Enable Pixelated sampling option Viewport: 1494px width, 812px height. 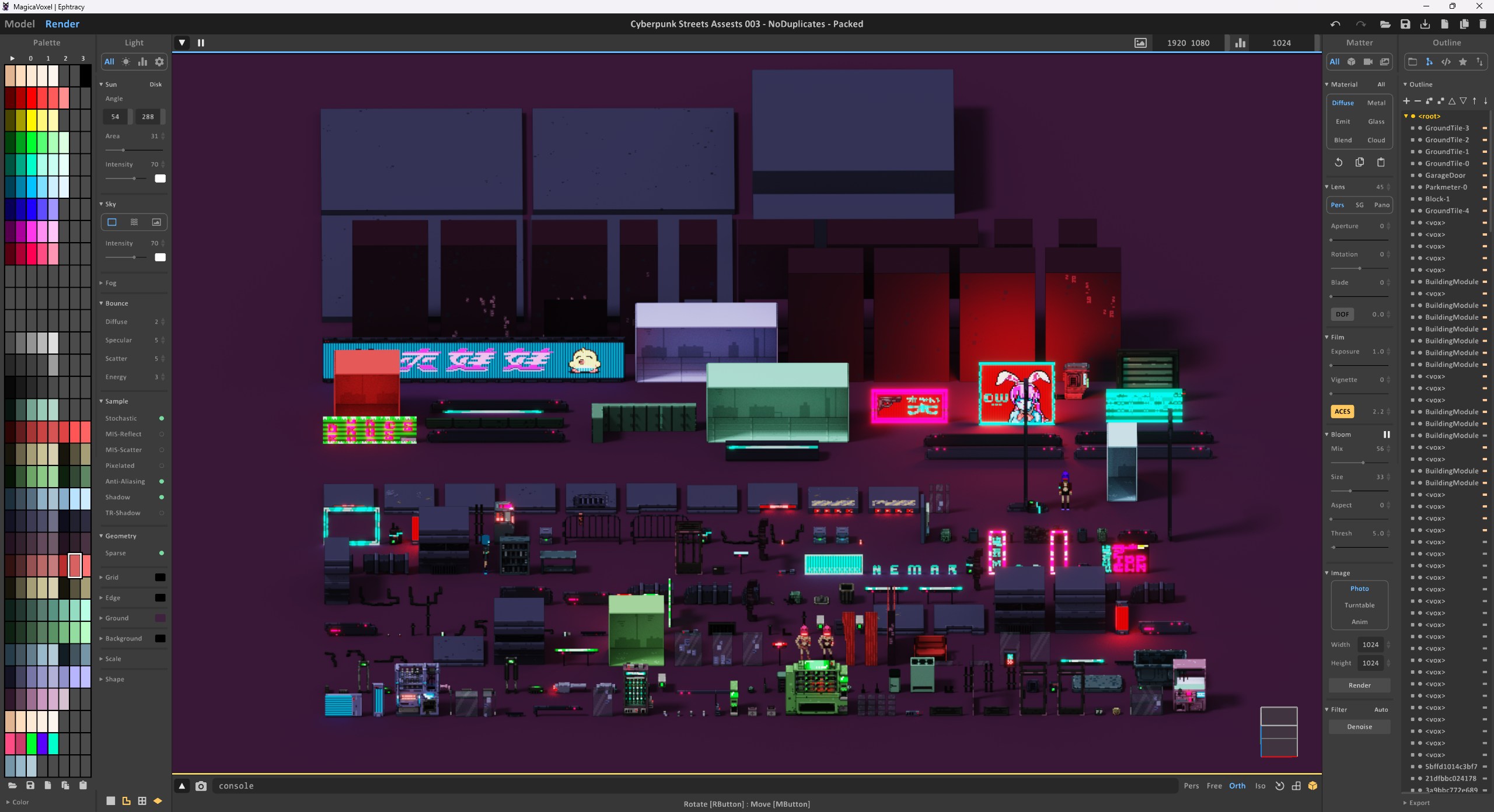(x=162, y=466)
